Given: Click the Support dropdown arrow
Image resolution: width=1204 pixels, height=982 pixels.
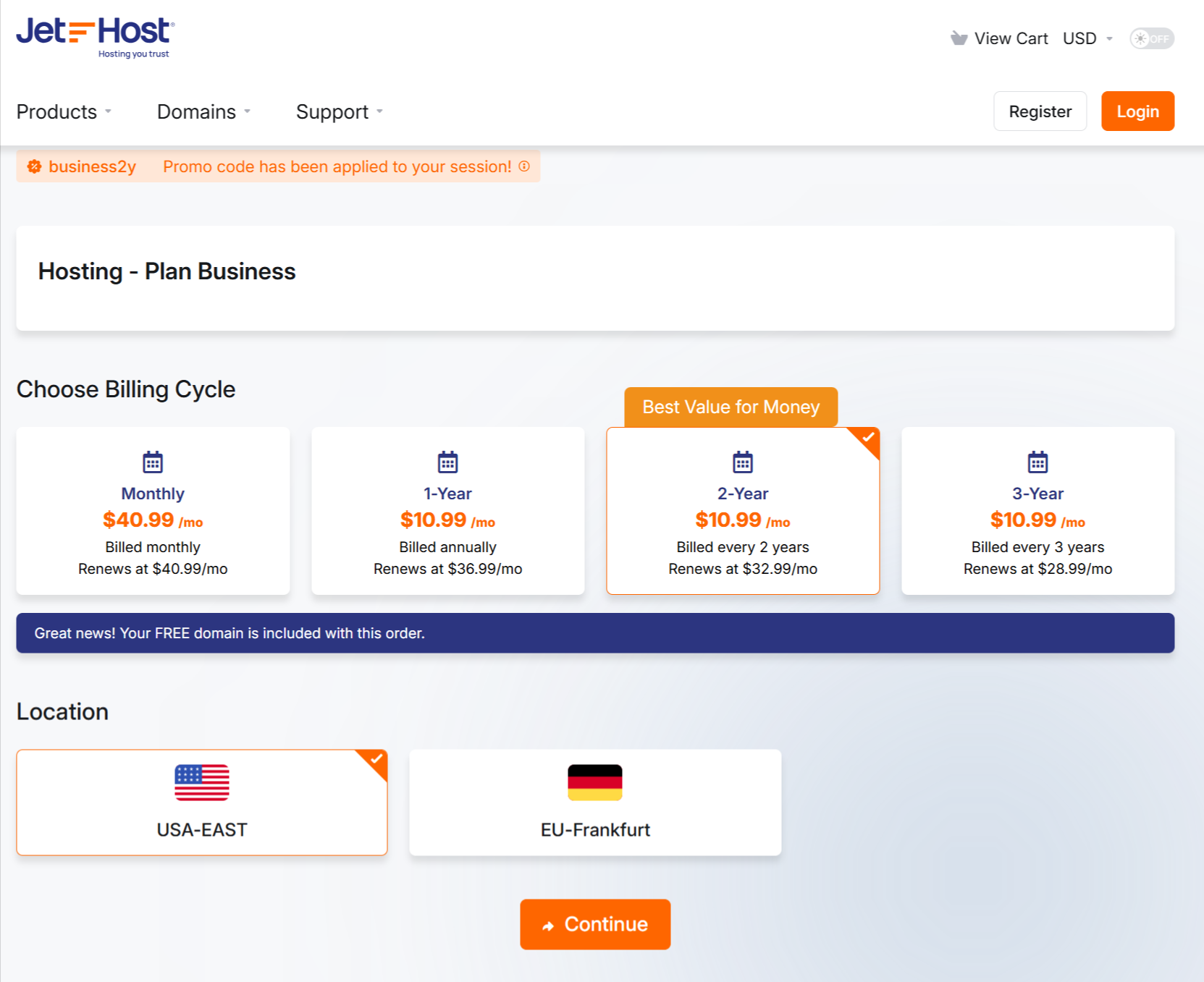Looking at the screenshot, I should tap(379, 111).
